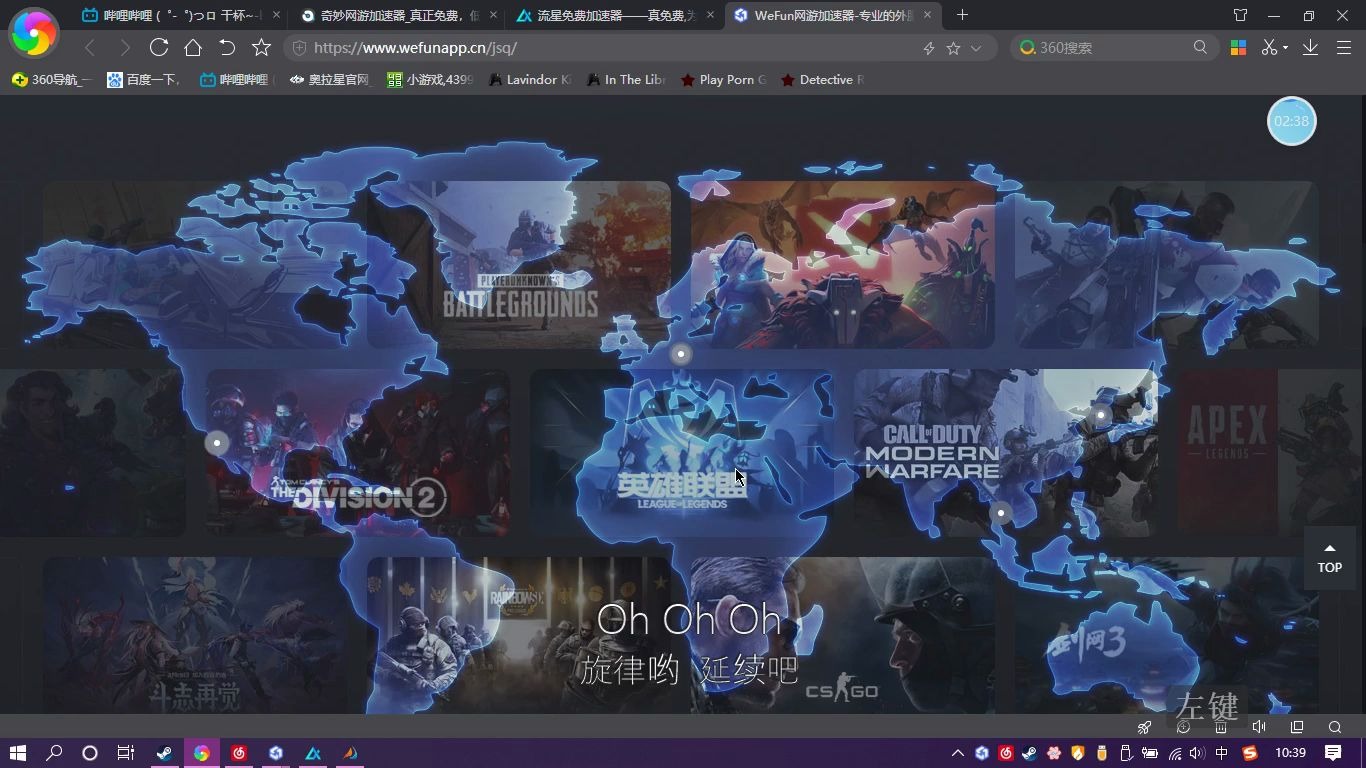Select the Apex Legends game card
Screen dimensions: 1366x768
[x=1270, y=453]
